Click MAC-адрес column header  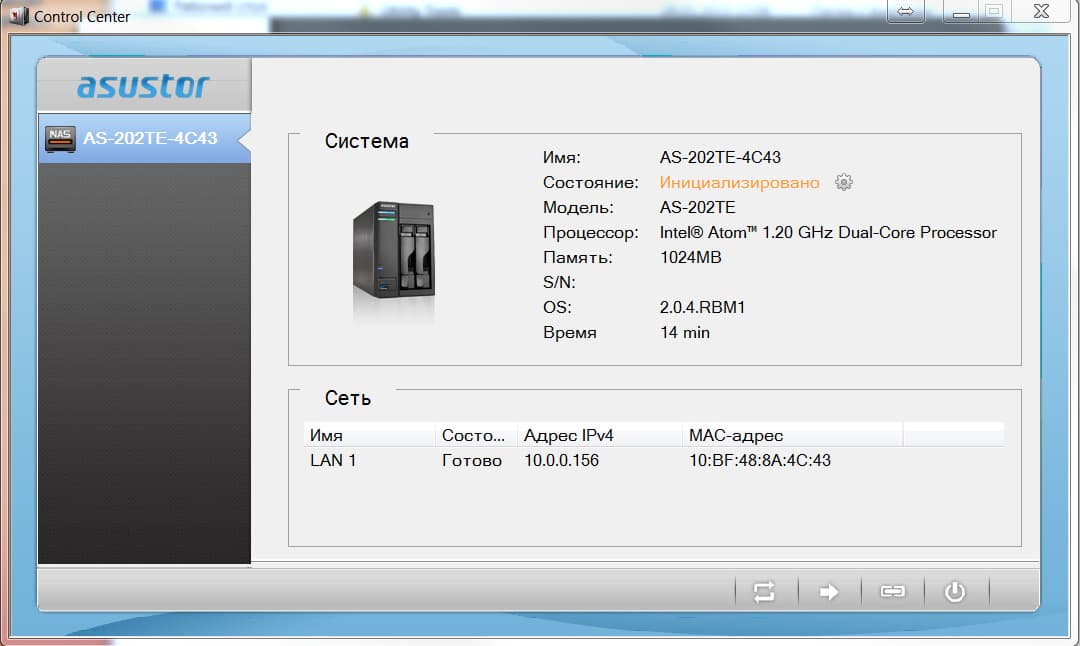coord(792,435)
